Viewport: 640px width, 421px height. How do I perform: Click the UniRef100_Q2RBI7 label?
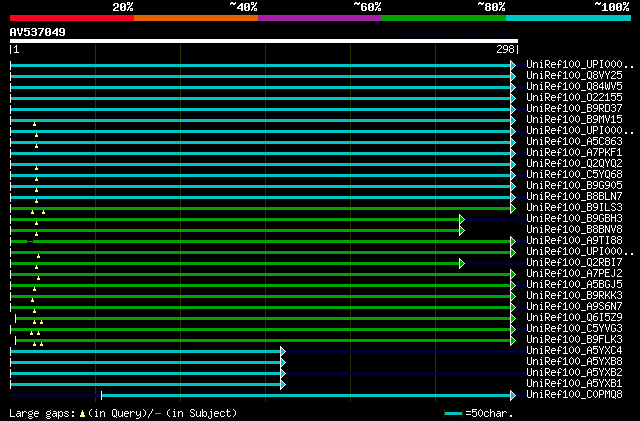point(574,263)
